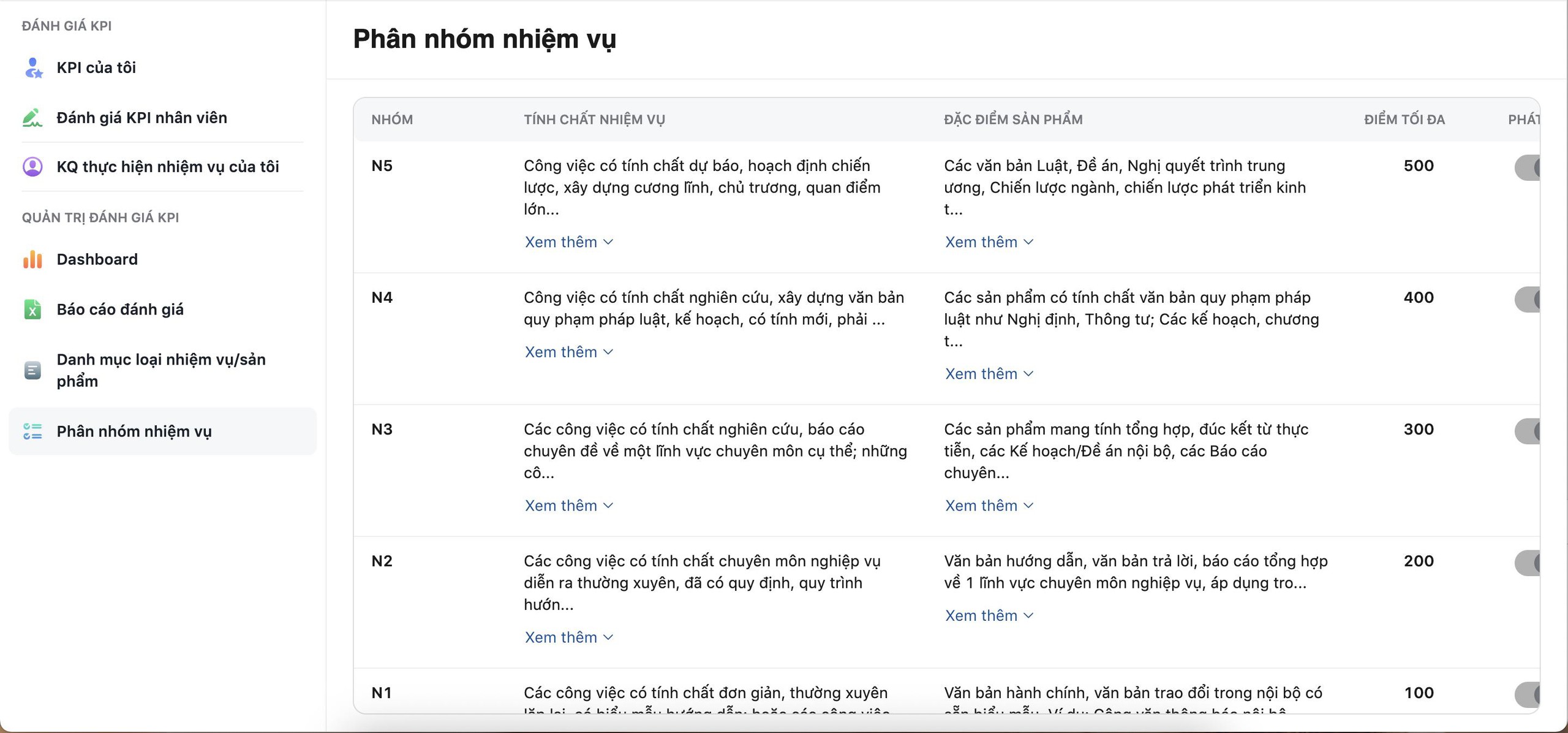Expand N3 đặc điểm sản phẩm Xem thêm

coord(989,506)
